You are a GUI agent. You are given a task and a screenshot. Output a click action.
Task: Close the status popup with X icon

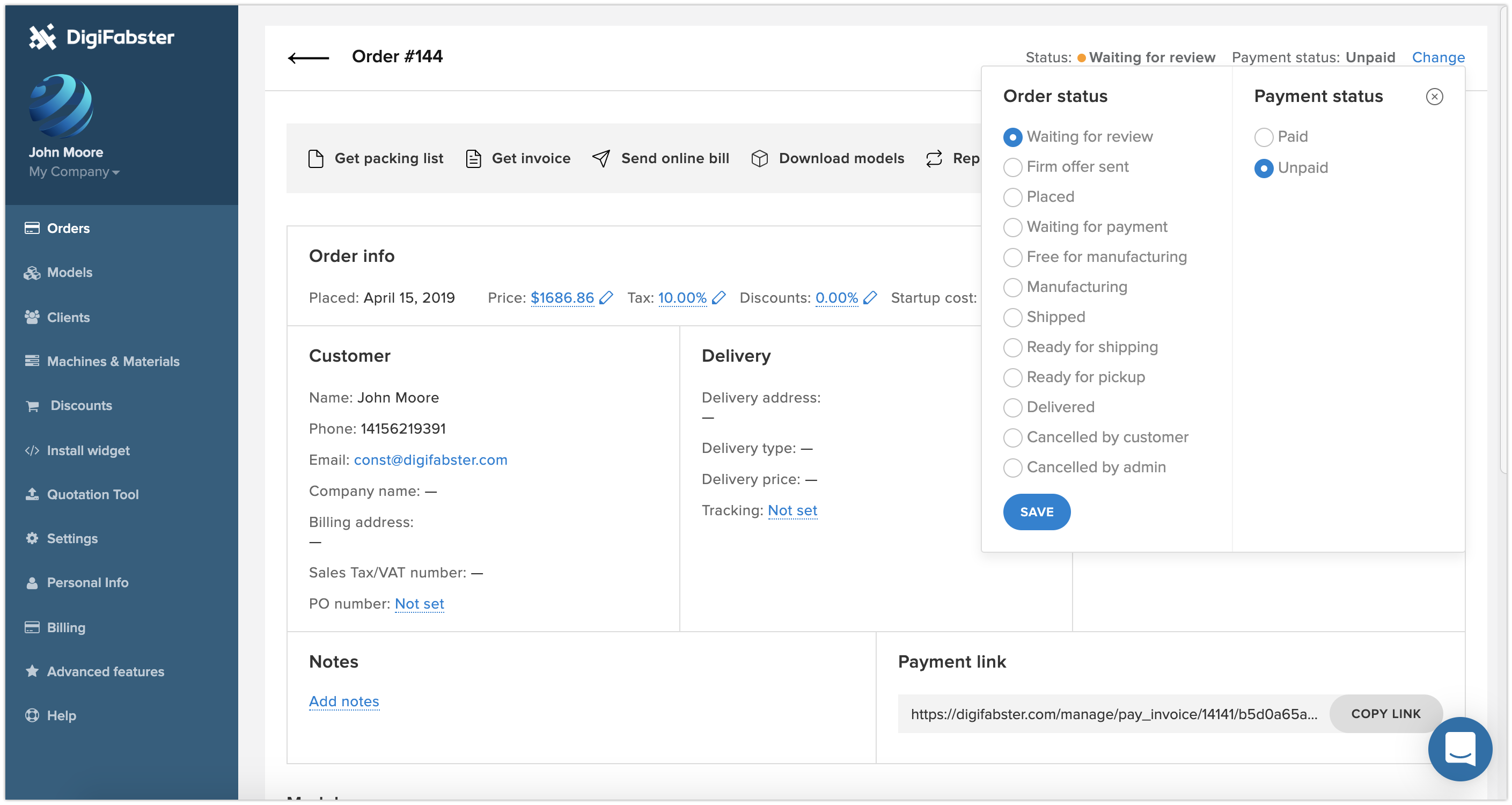pyautogui.click(x=1434, y=96)
